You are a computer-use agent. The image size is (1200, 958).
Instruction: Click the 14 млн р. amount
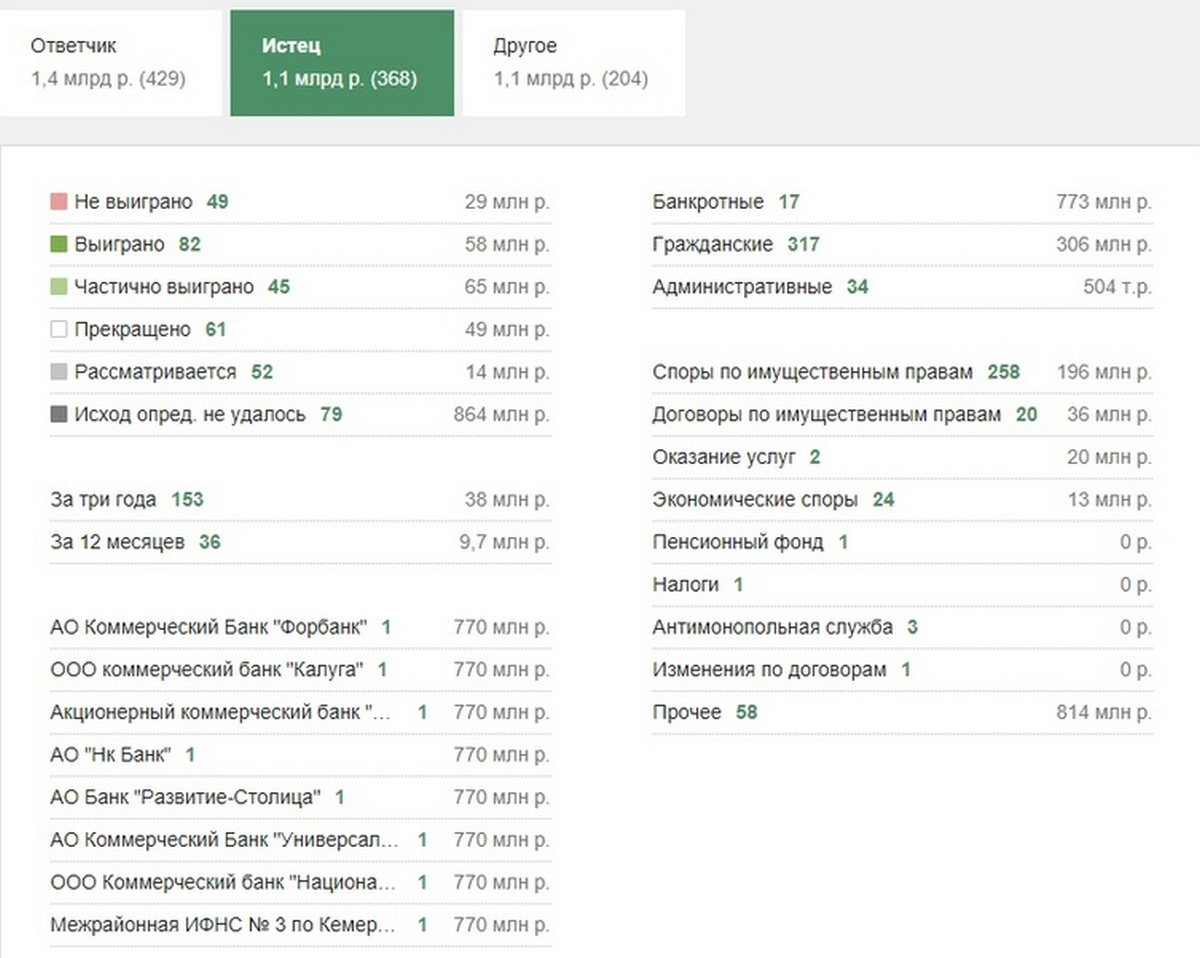(507, 372)
